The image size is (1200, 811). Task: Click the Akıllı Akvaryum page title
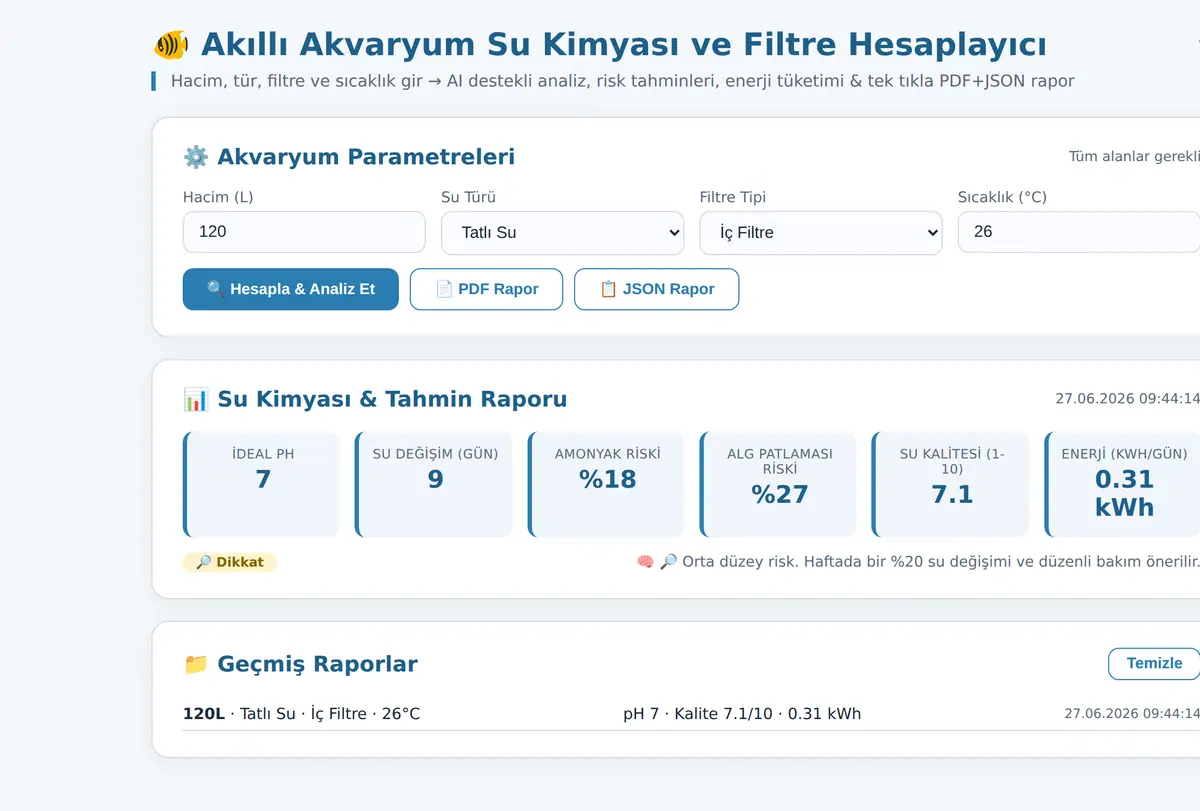[x=624, y=45]
